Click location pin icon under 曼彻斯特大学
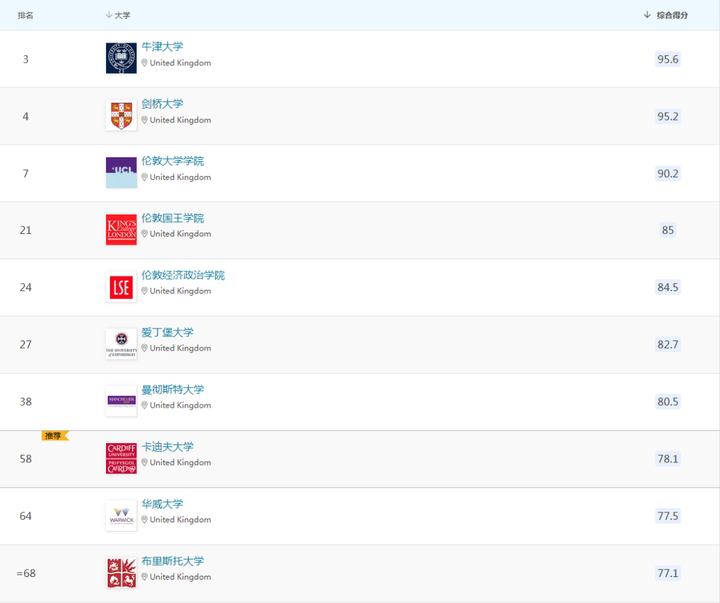The height and width of the screenshot is (603, 720). coord(145,406)
